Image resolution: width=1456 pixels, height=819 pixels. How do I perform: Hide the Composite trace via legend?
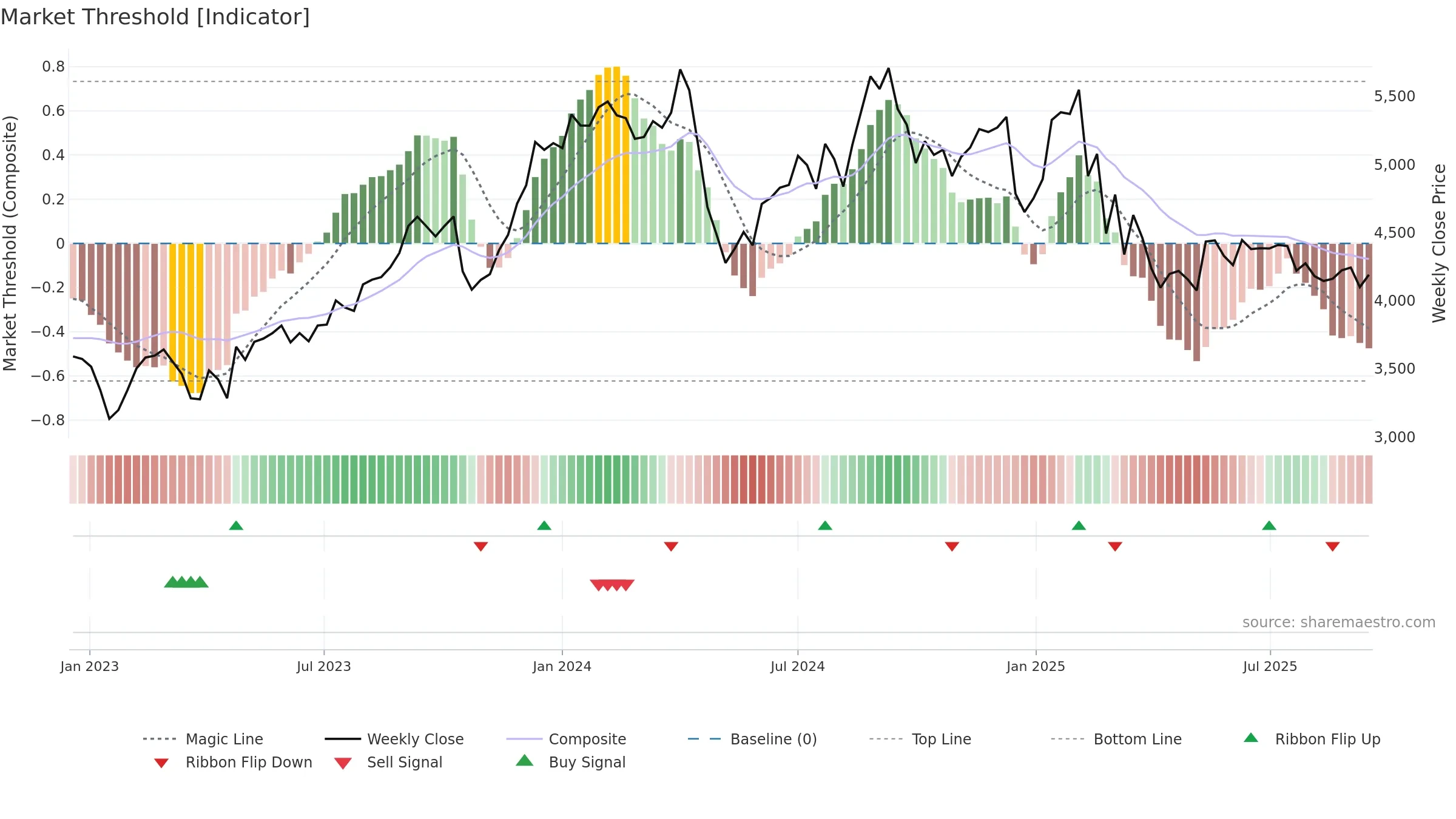567,739
